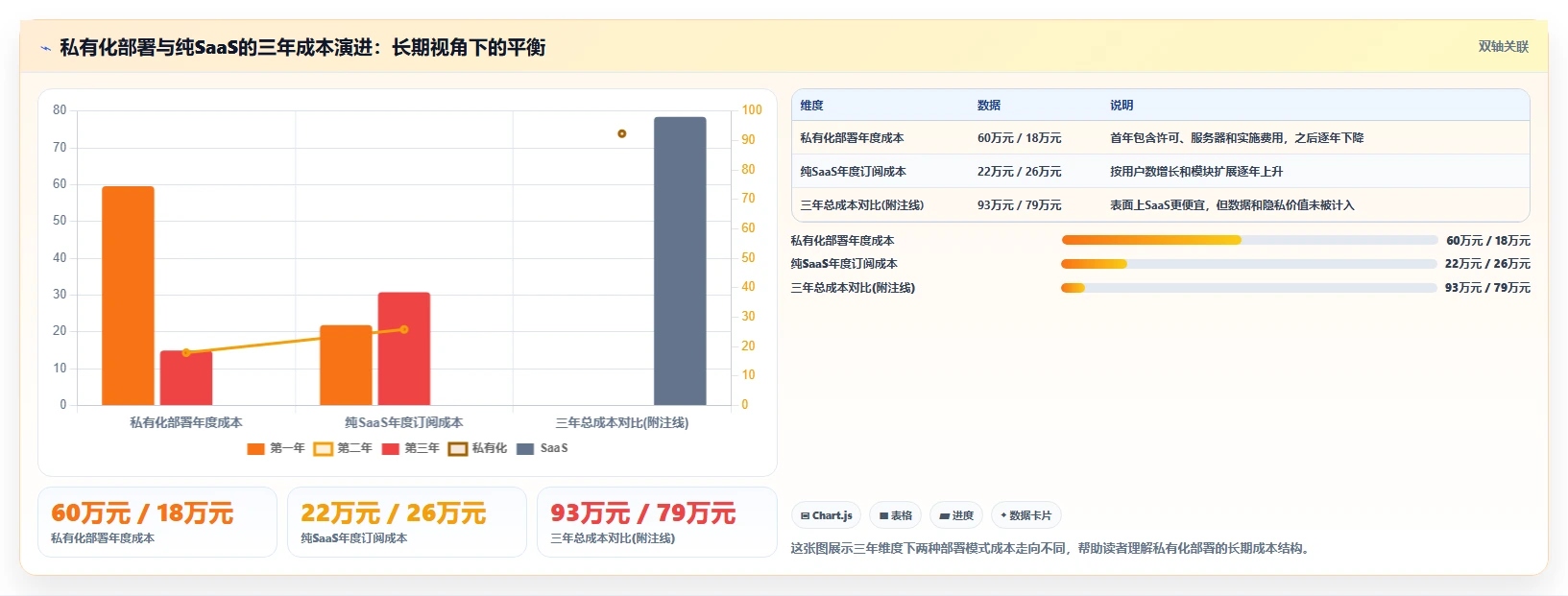Click the 数据卡片 chip
The image size is (1568, 596).
point(1025,515)
